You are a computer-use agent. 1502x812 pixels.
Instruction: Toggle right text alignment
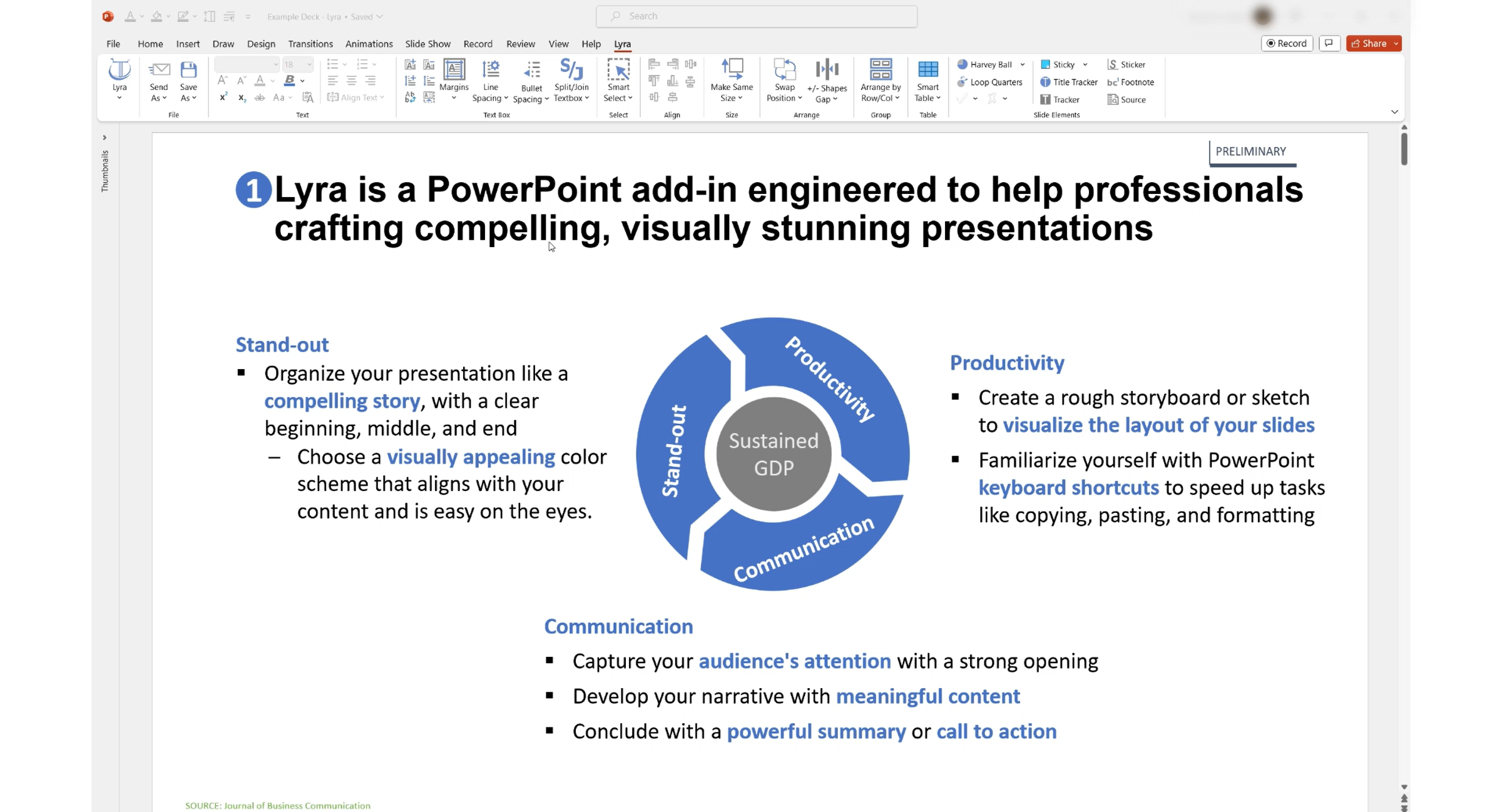370,81
